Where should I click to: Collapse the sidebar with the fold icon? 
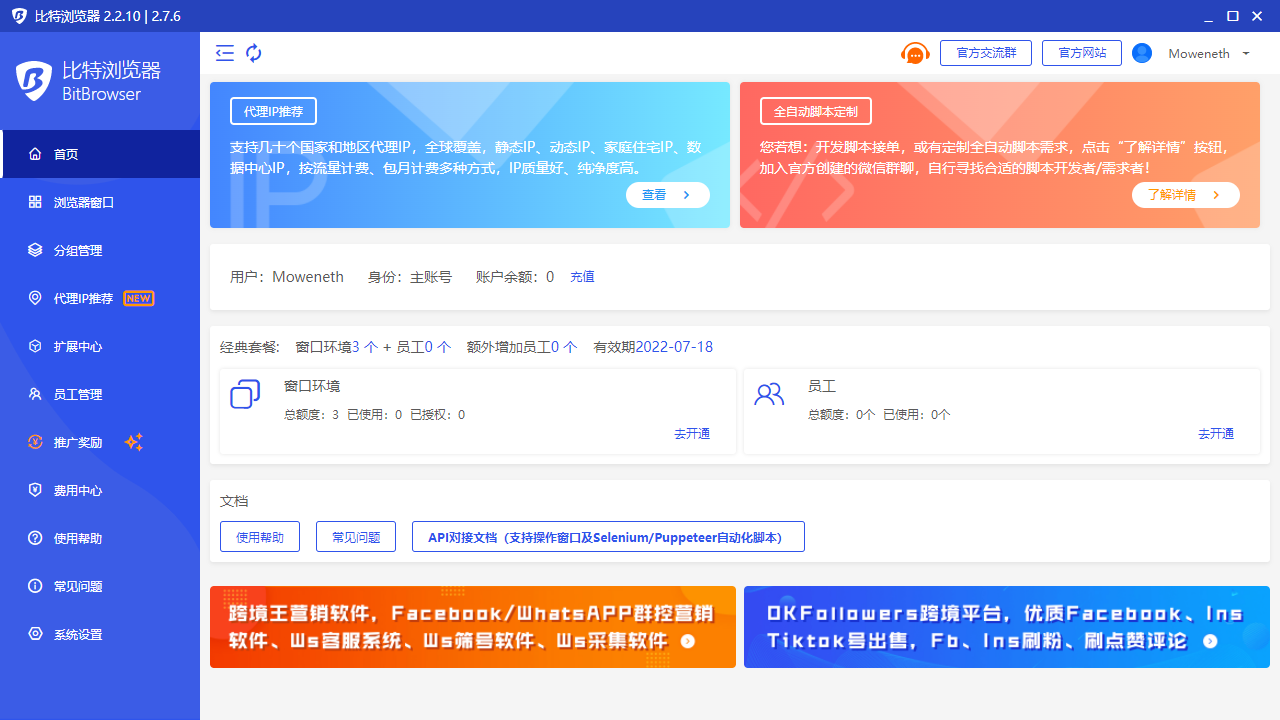[224, 53]
